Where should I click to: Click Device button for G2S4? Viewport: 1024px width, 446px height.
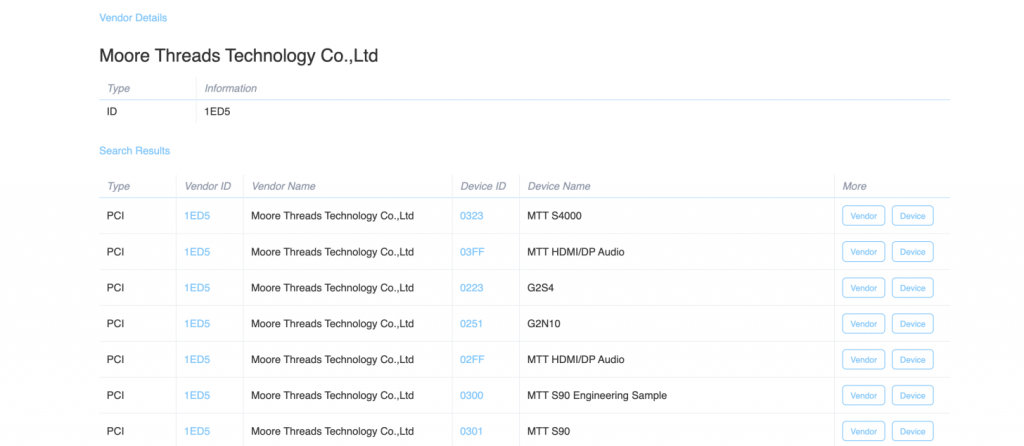(912, 287)
